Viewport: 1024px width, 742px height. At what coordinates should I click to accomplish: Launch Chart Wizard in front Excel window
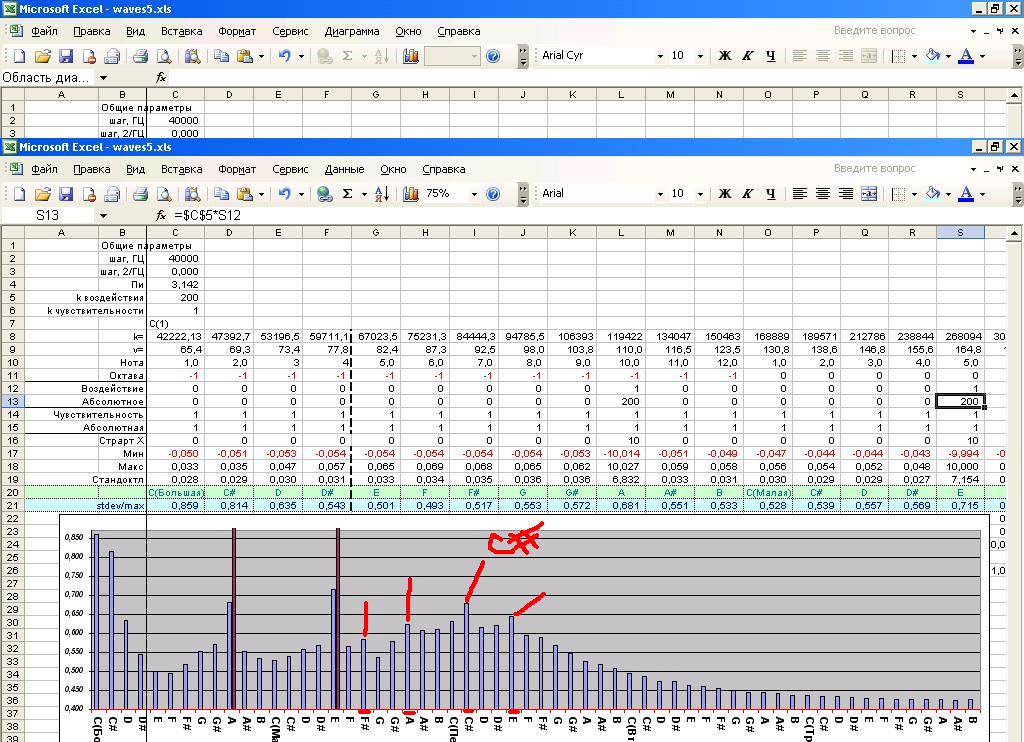tap(411, 194)
